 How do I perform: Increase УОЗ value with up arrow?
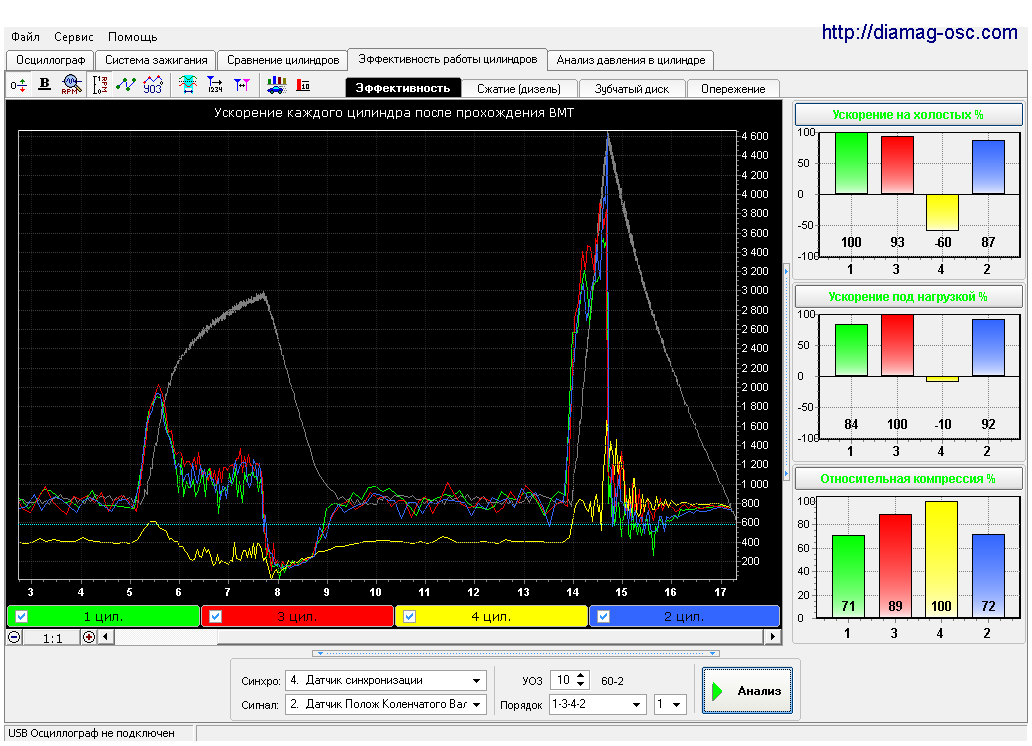tap(580, 676)
